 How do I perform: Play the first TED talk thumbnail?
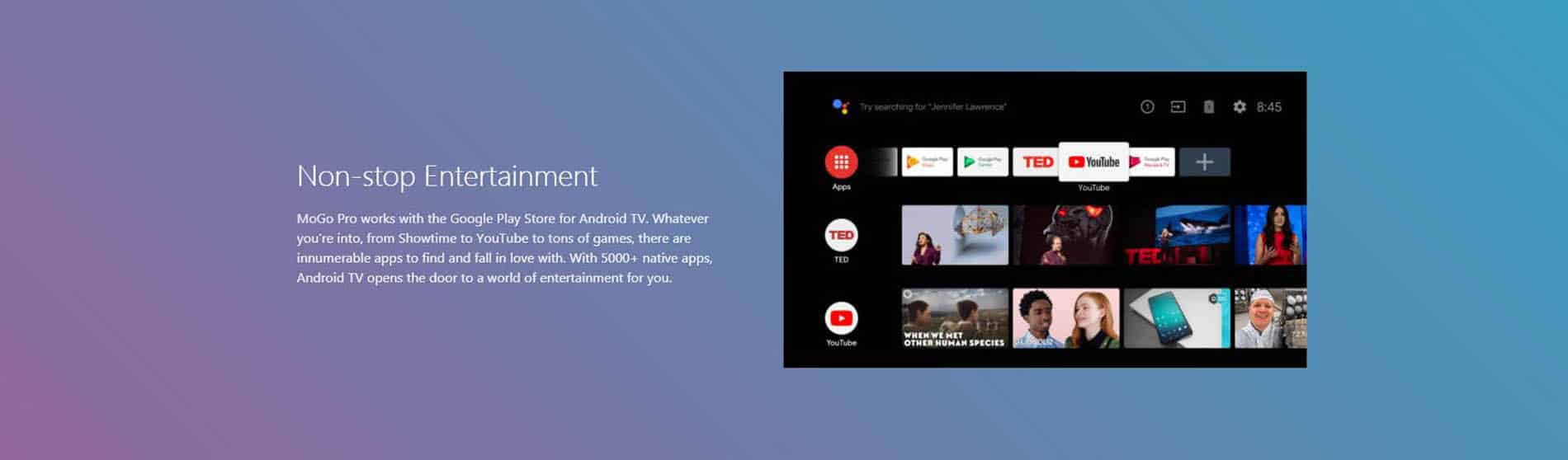tap(955, 235)
